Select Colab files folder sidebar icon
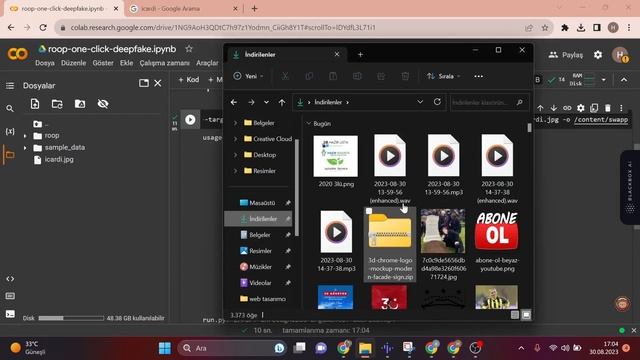The width and height of the screenshot is (640, 360). pyautogui.click(x=10, y=155)
